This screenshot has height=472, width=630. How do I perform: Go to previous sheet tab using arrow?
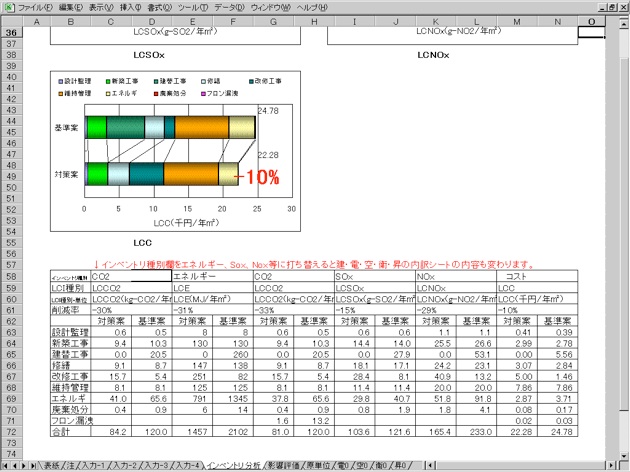point(15,466)
